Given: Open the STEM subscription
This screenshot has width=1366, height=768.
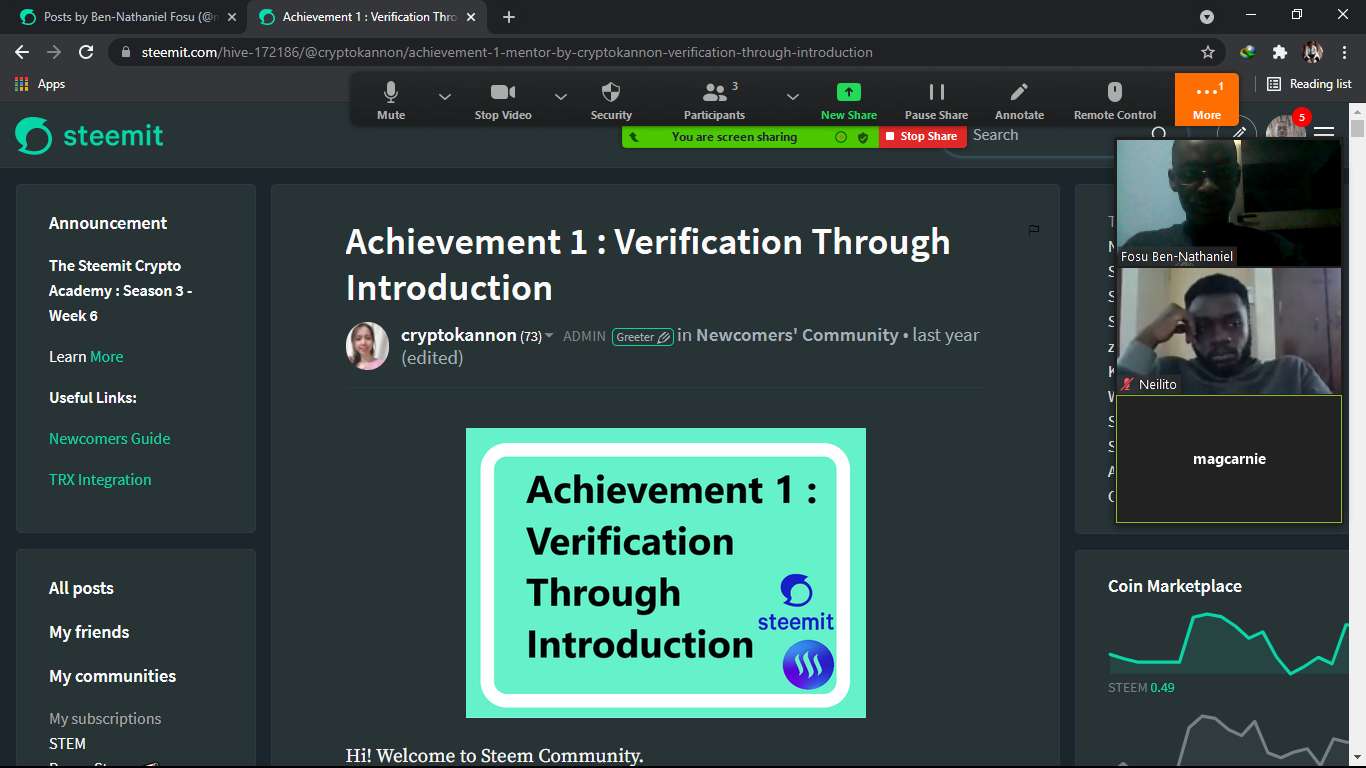Looking at the screenshot, I should 67,744.
